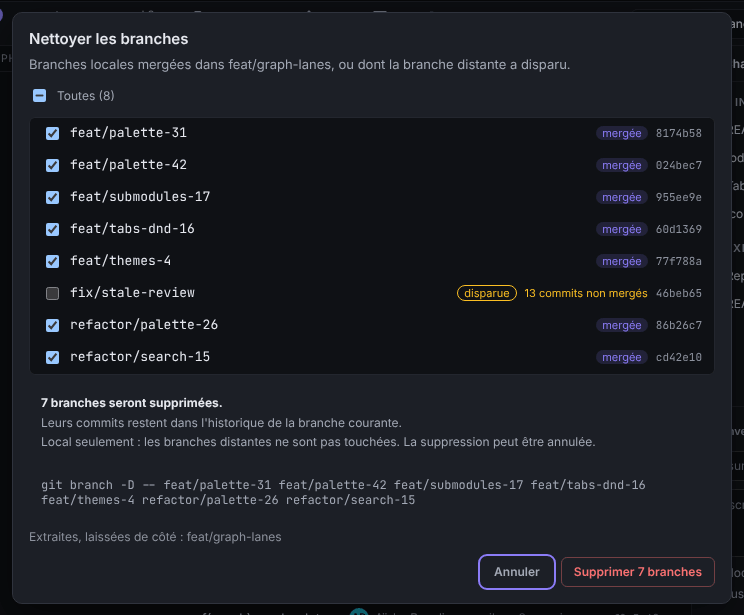This screenshot has height=615, width=744.
Task: Uncheck feat/palette-42 branch checkbox
Action: 53,165
